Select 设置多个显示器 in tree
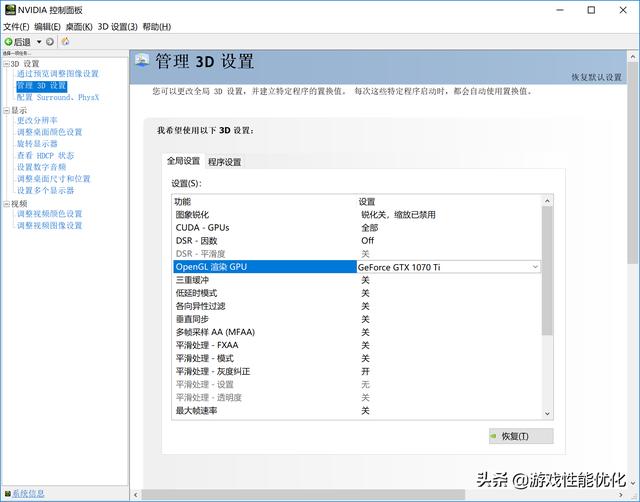The height and width of the screenshot is (502, 640). (45, 191)
